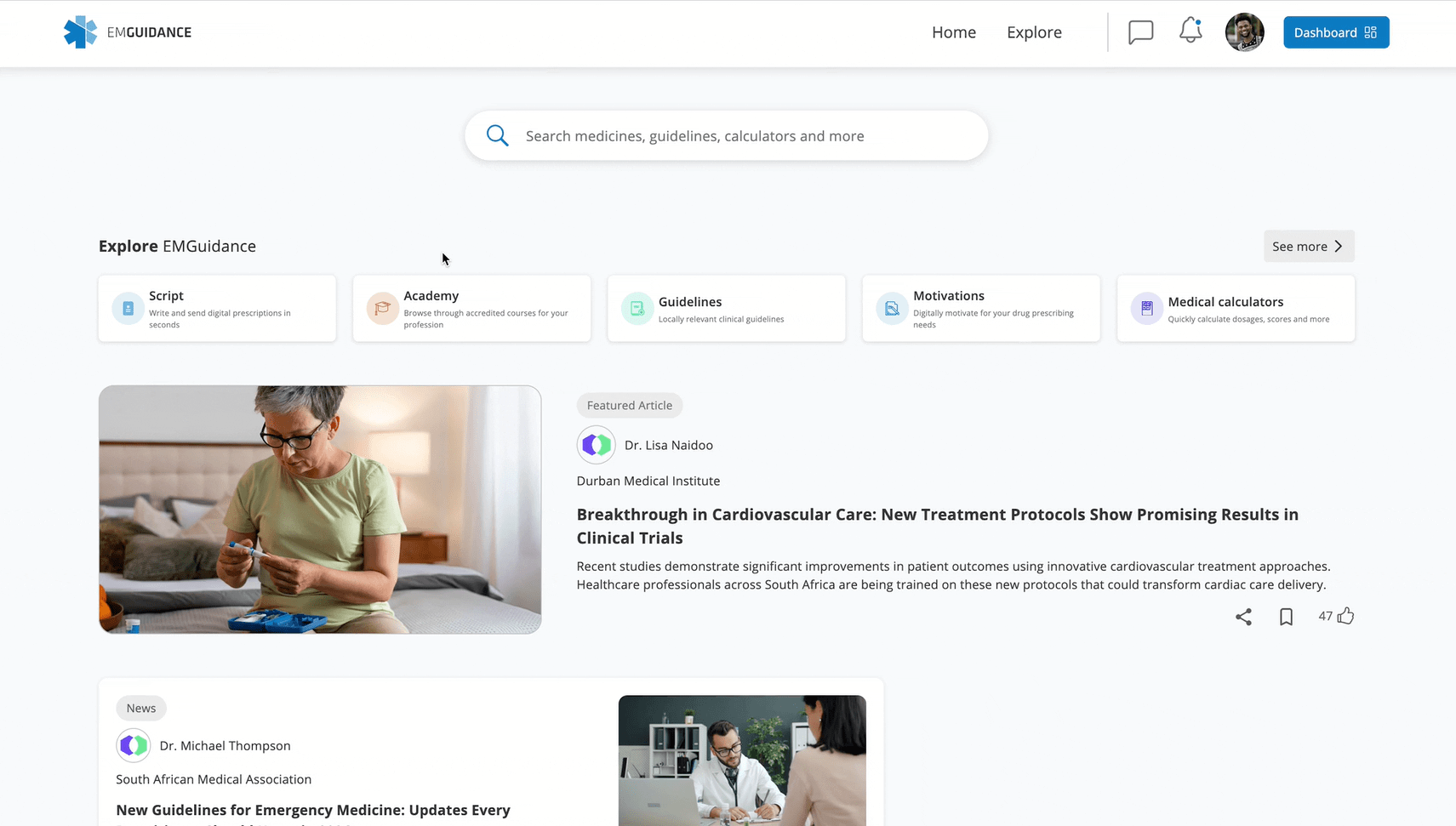Bookmark the featured article
The height and width of the screenshot is (826, 1456).
(x=1286, y=617)
